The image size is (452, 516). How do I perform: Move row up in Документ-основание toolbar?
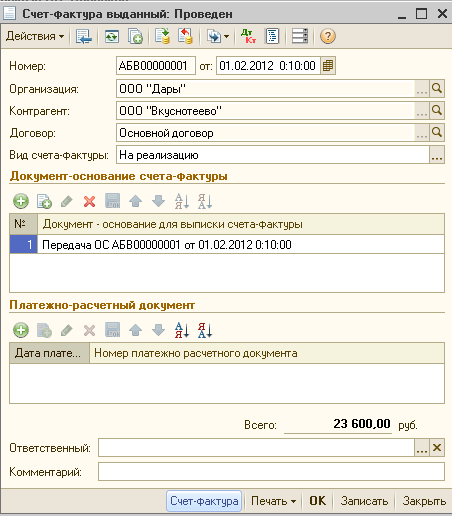click(x=136, y=201)
